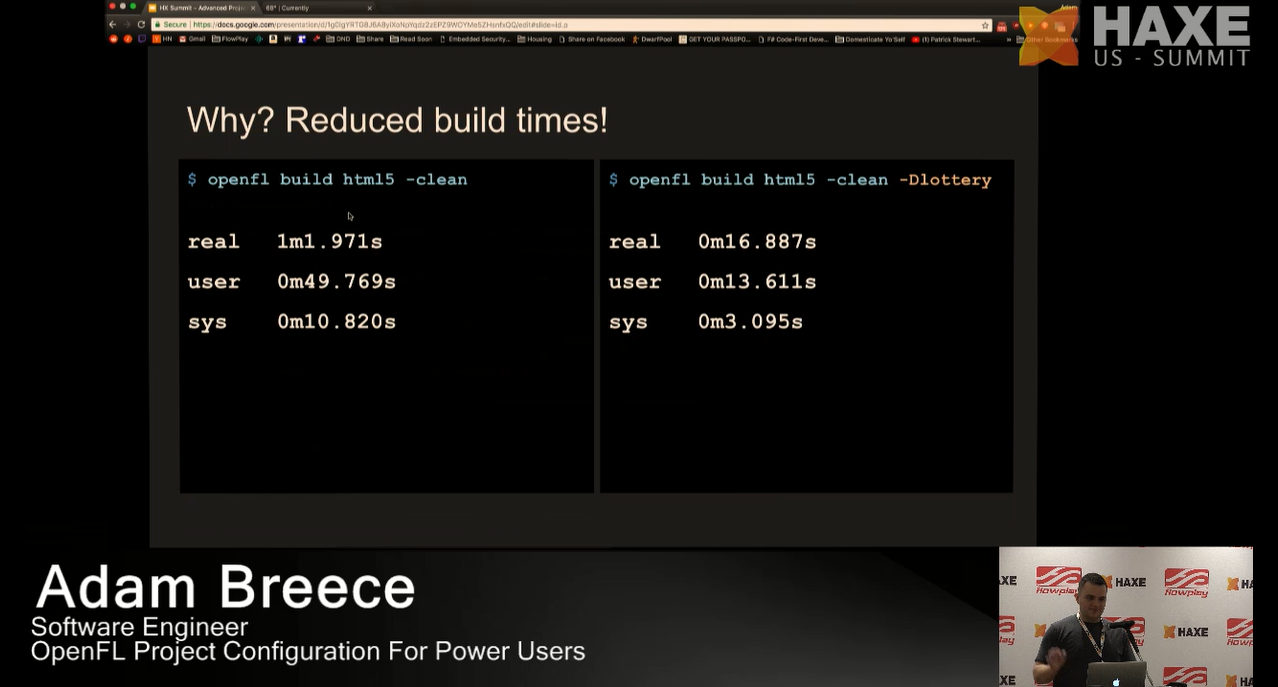Open the HN bookmark
The image size is (1278, 687).
(162, 39)
